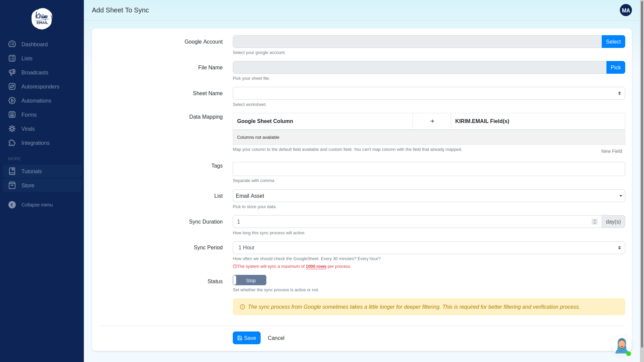This screenshot has width=644, height=362.
Task: Click the Collapse menu arrow icon
Action: tap(12, 205)
